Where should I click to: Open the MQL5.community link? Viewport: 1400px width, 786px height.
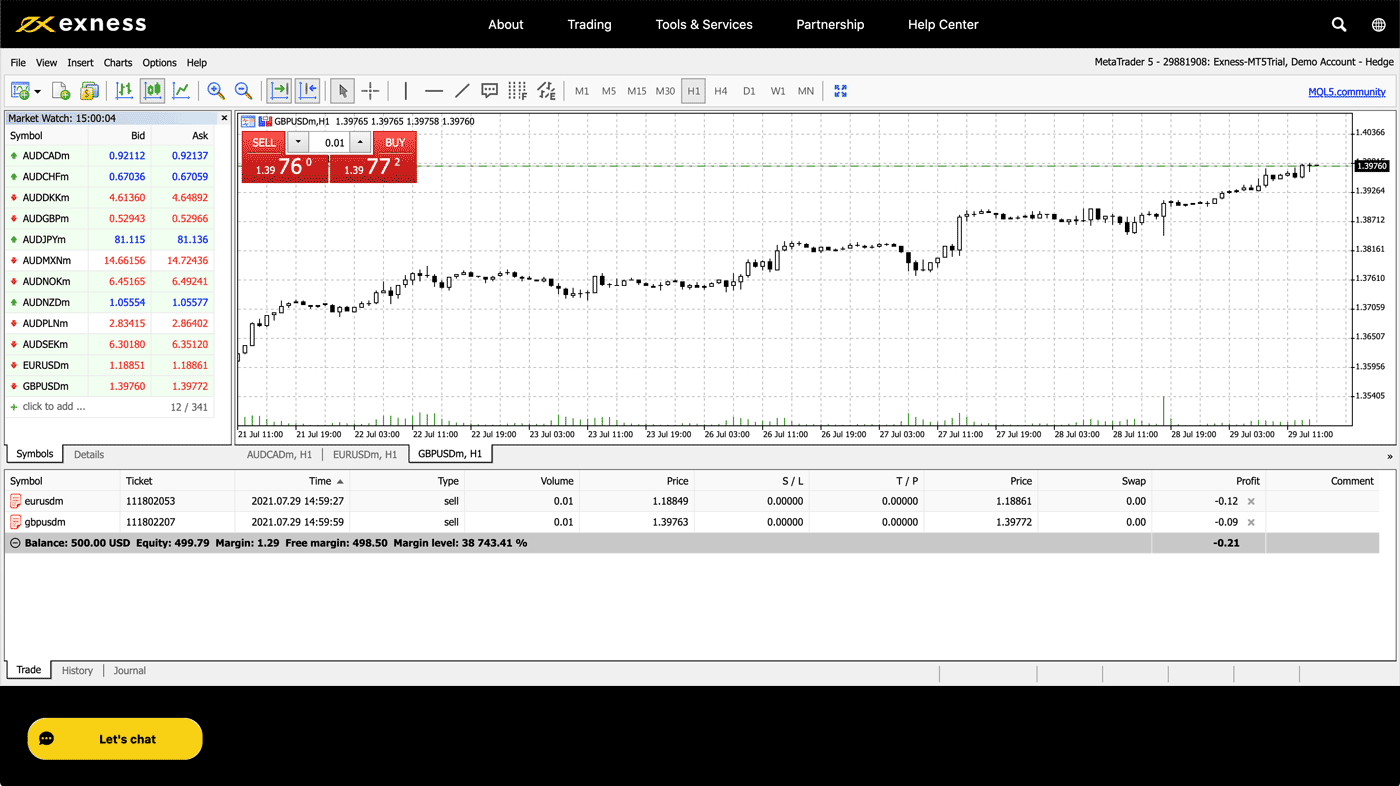(1346, 92)
